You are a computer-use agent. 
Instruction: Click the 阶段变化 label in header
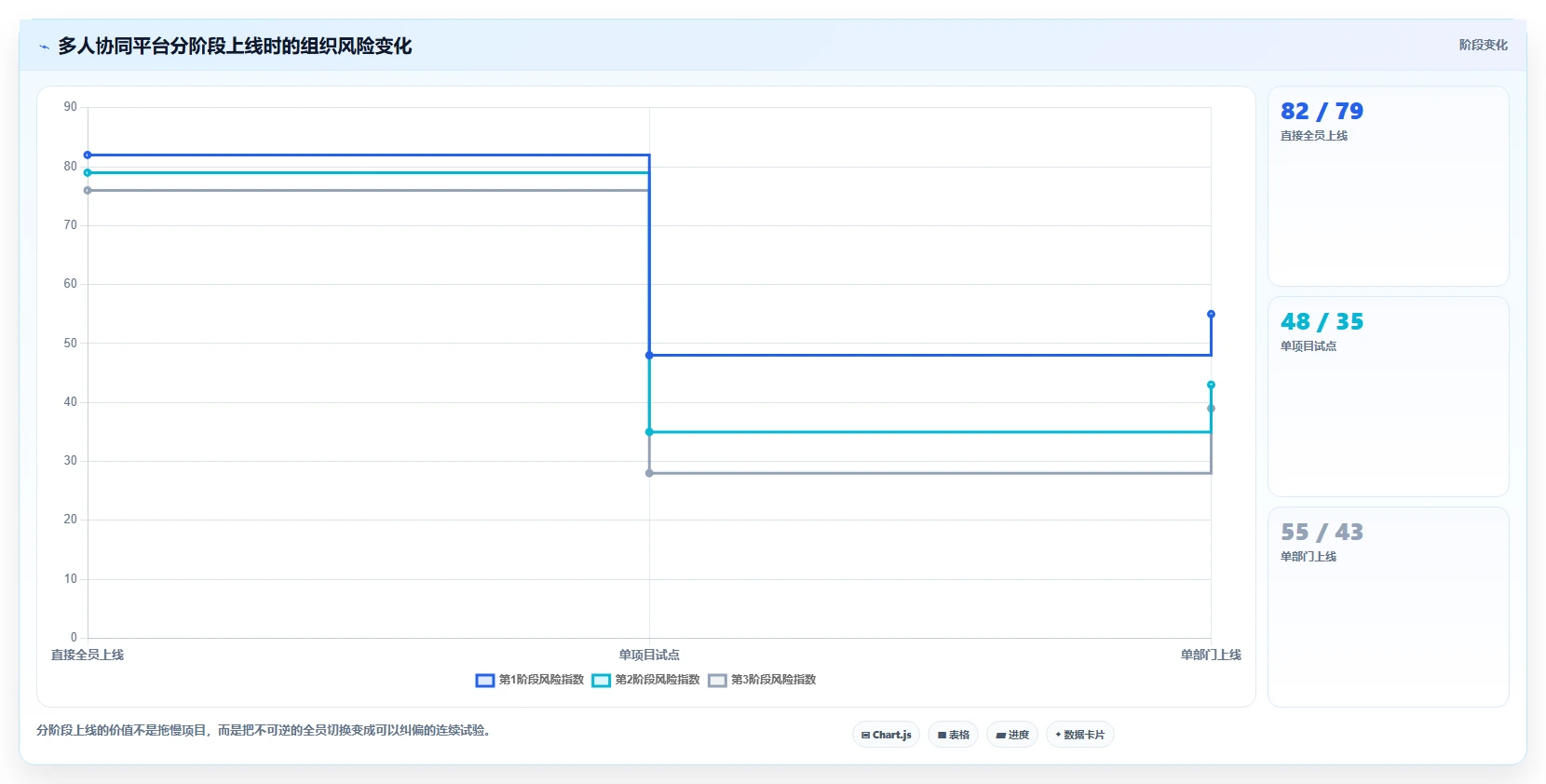(1483, 45)
